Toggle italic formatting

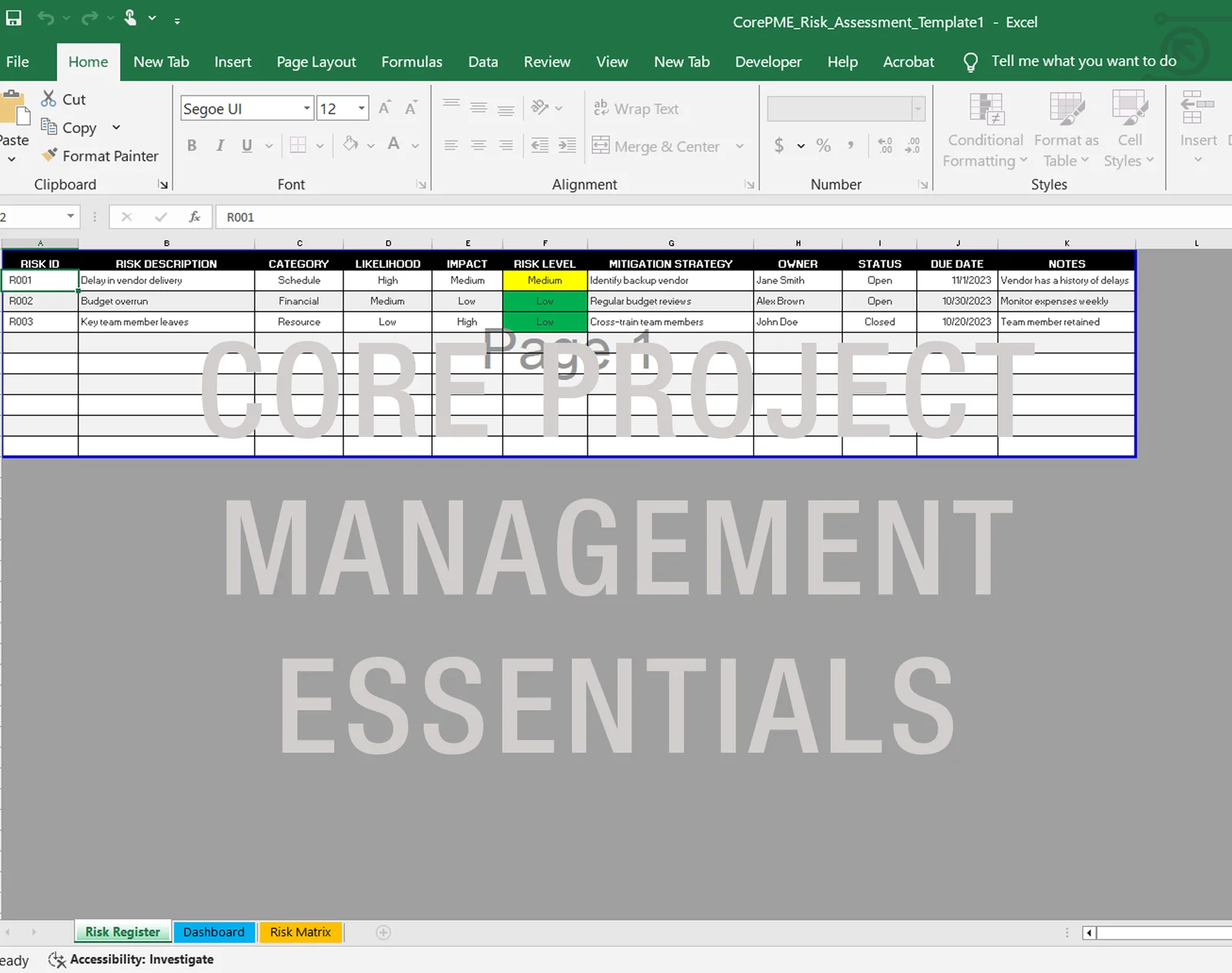click(220, 145)
